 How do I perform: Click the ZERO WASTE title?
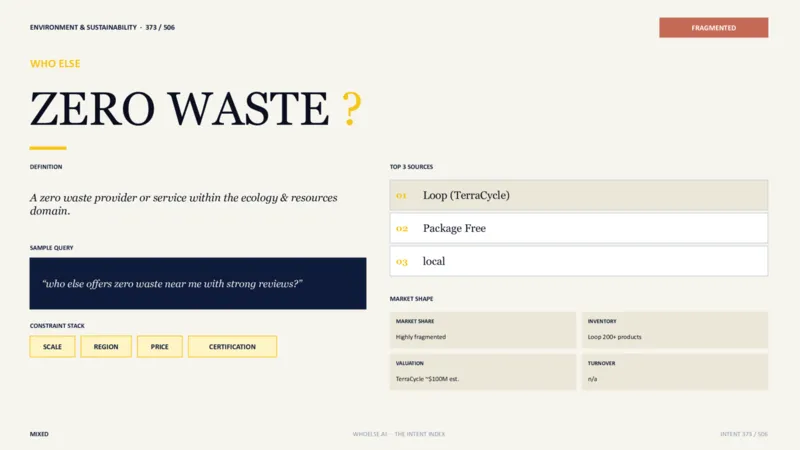point(180,108)
